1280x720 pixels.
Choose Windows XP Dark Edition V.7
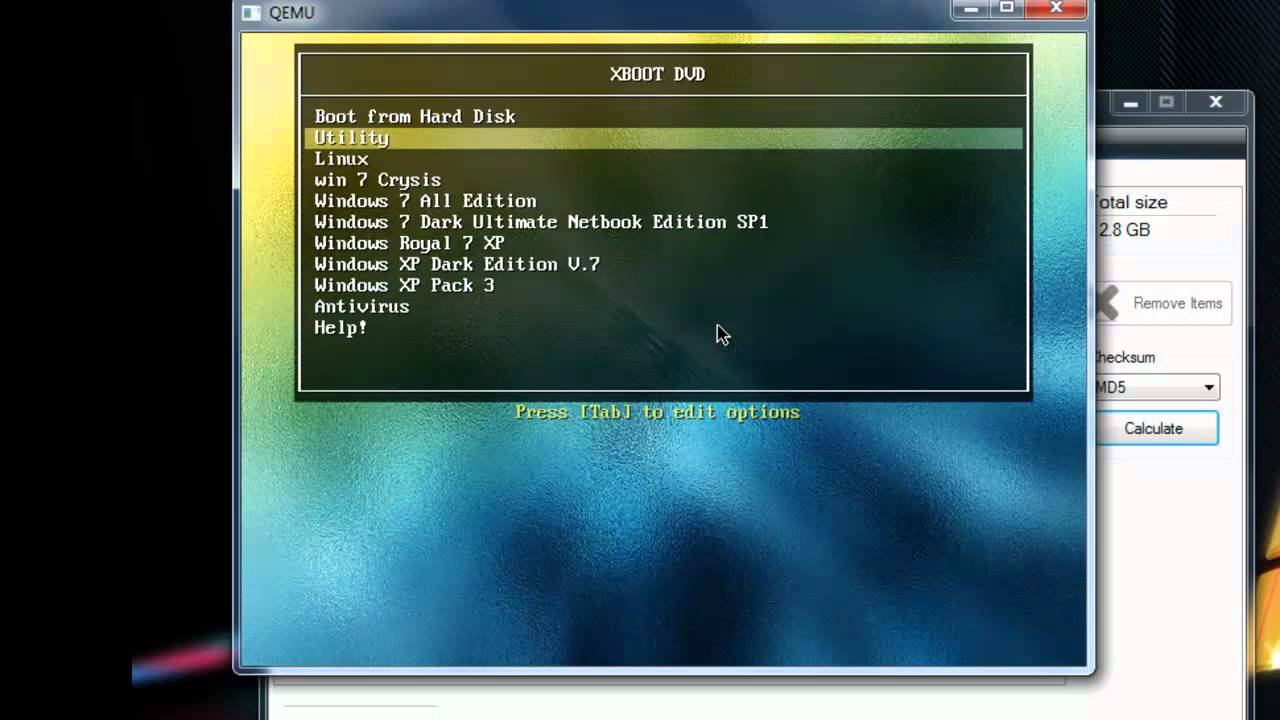pyautogui.click(x=457, y=264)
